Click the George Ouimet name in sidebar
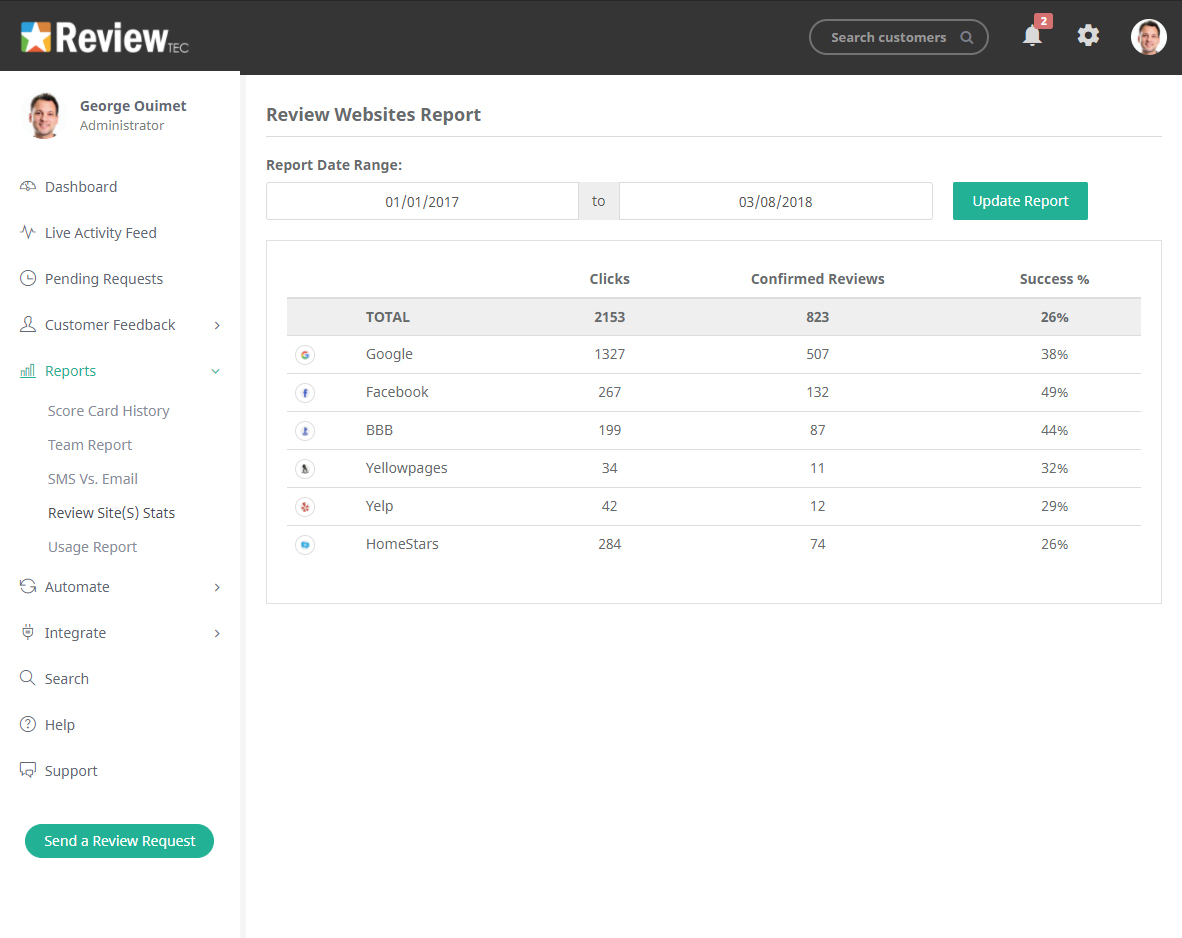1182x938 pixels. (x=133, y=106)
